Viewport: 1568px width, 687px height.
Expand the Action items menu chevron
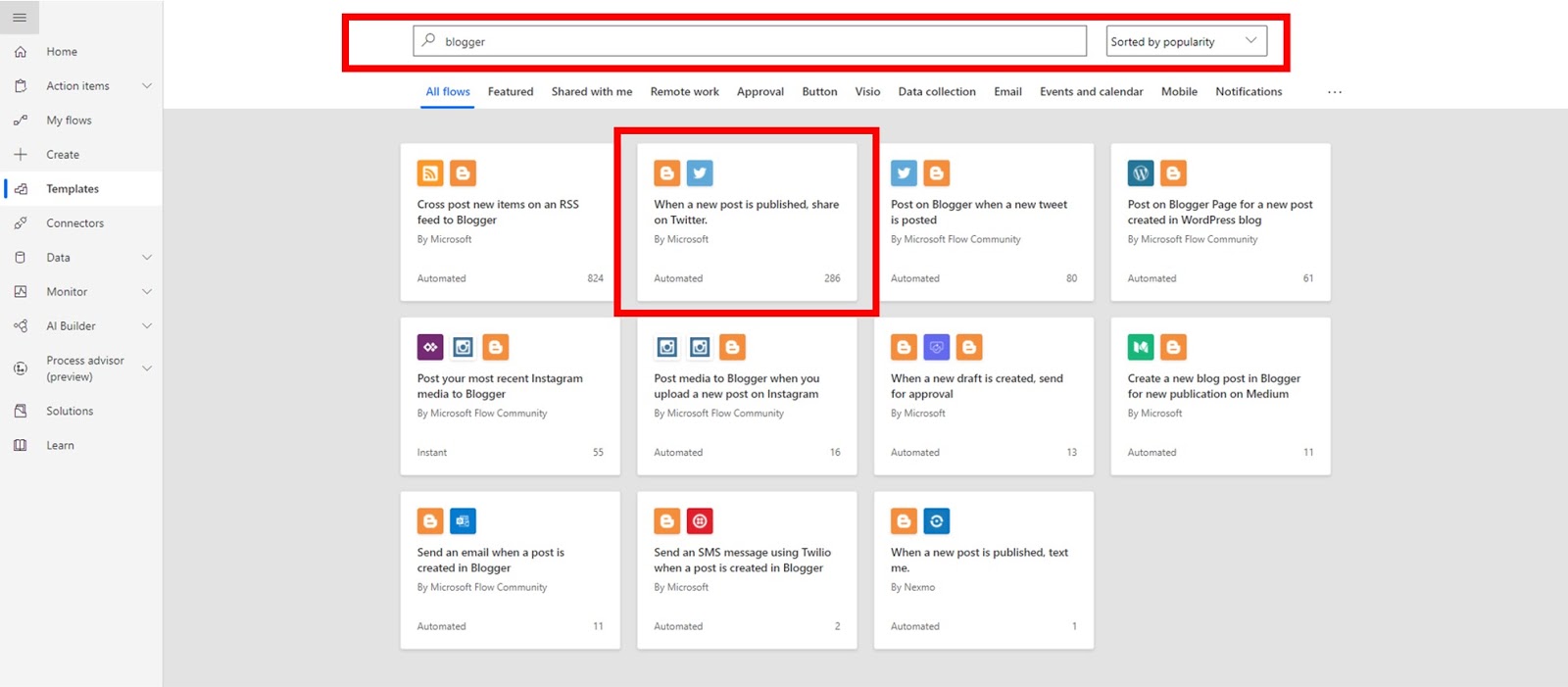tap(147, 86)
